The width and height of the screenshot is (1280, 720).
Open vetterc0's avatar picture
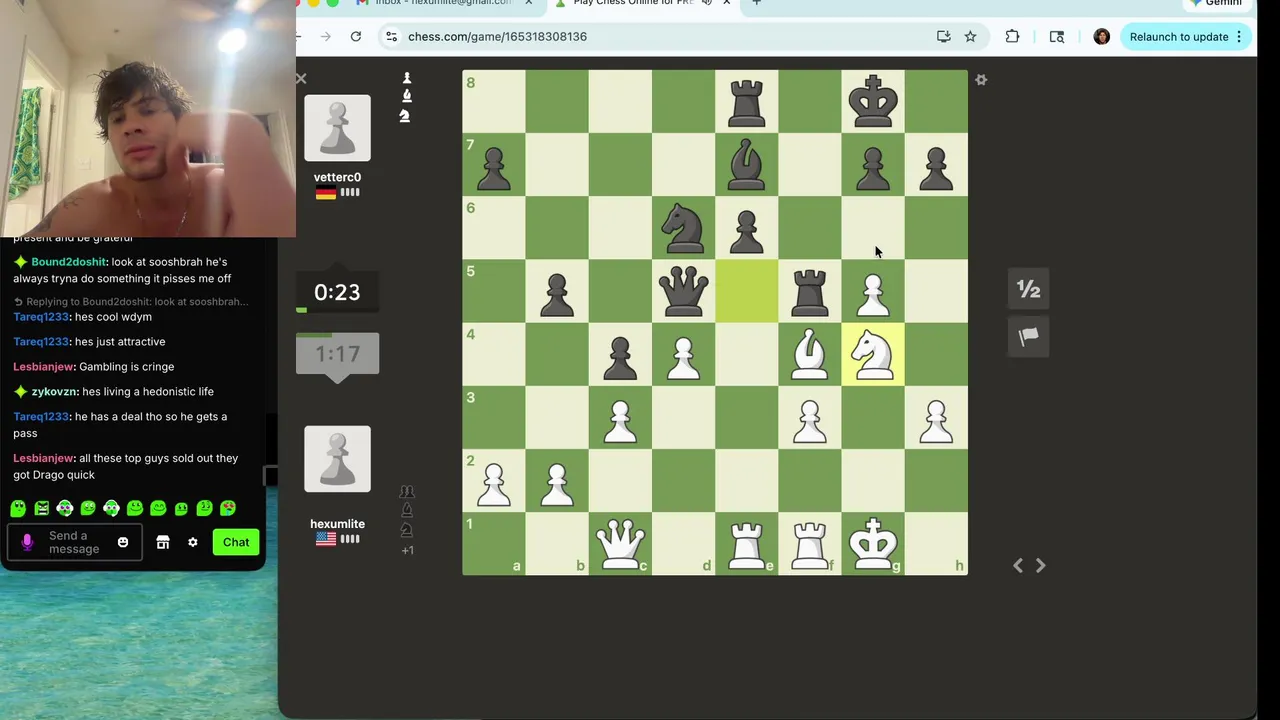click(337, 128)
